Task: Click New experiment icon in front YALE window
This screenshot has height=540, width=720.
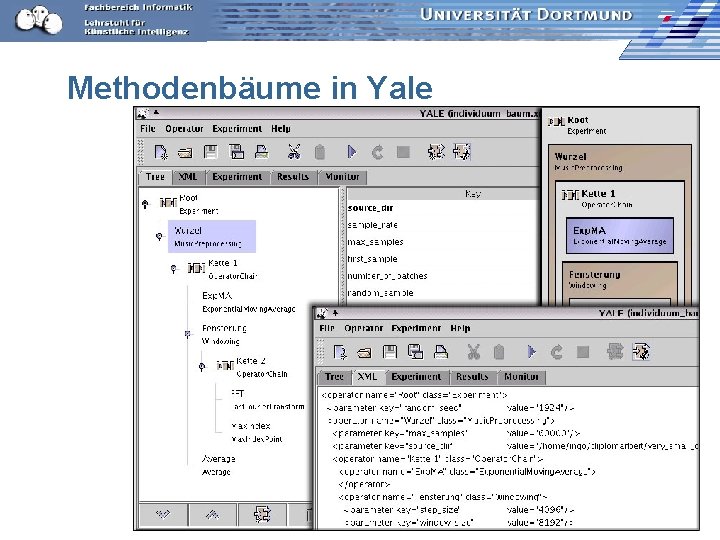Action: (340, 352)
